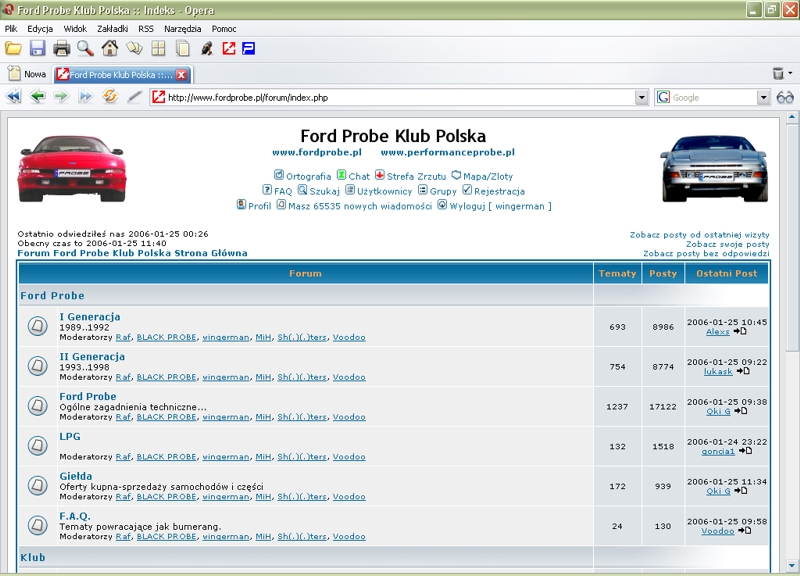Open the Widok menu

click(75, 29)
